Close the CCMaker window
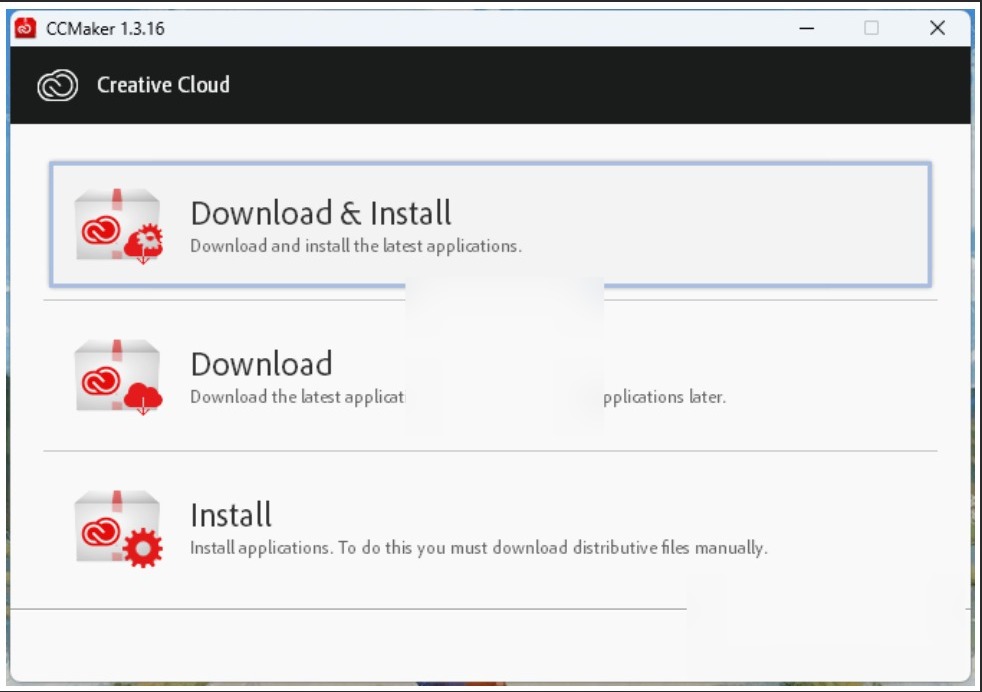This screenshot has height=692, width=982. 937,28
